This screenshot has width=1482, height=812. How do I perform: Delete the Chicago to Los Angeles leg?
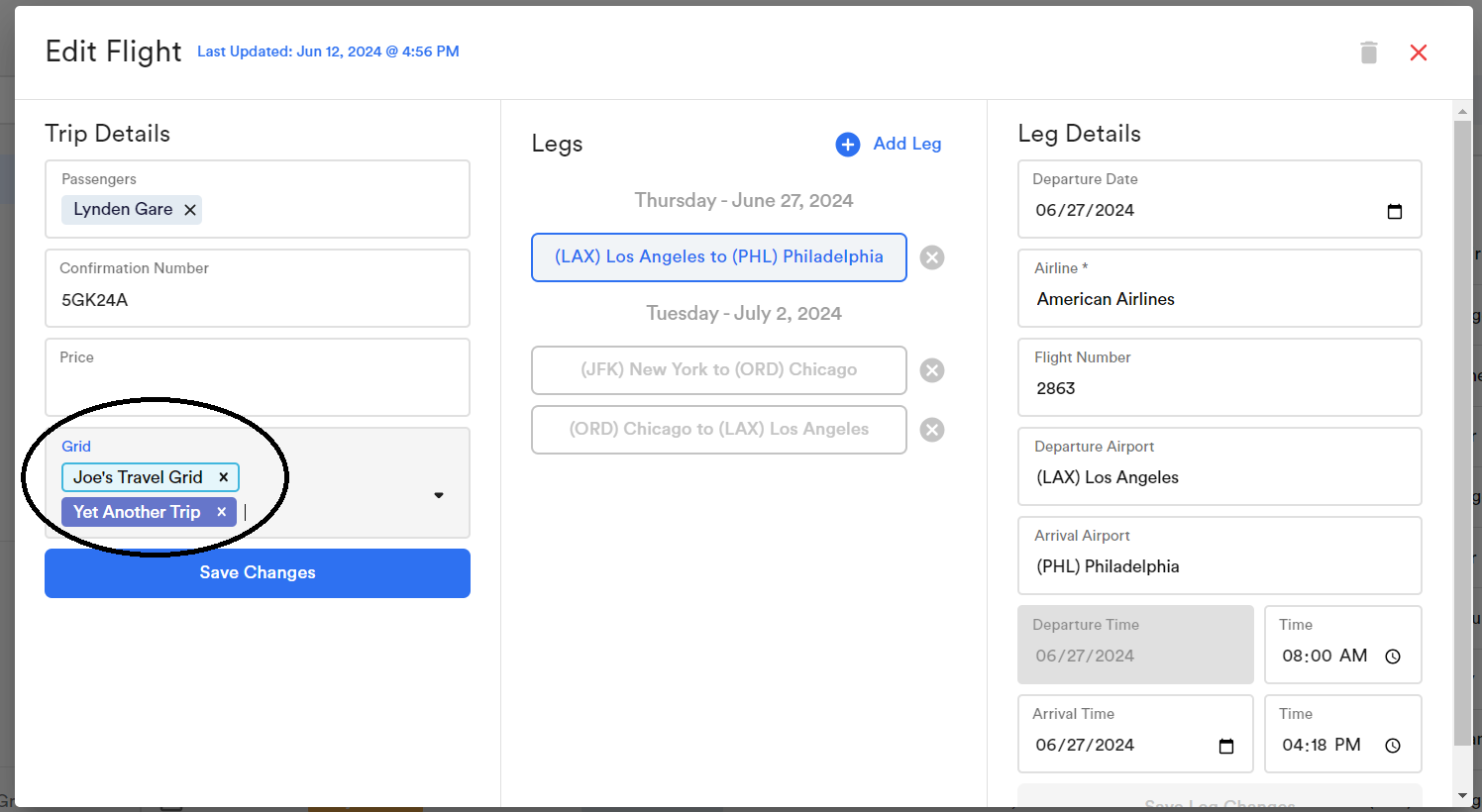[x=932, y=430]
